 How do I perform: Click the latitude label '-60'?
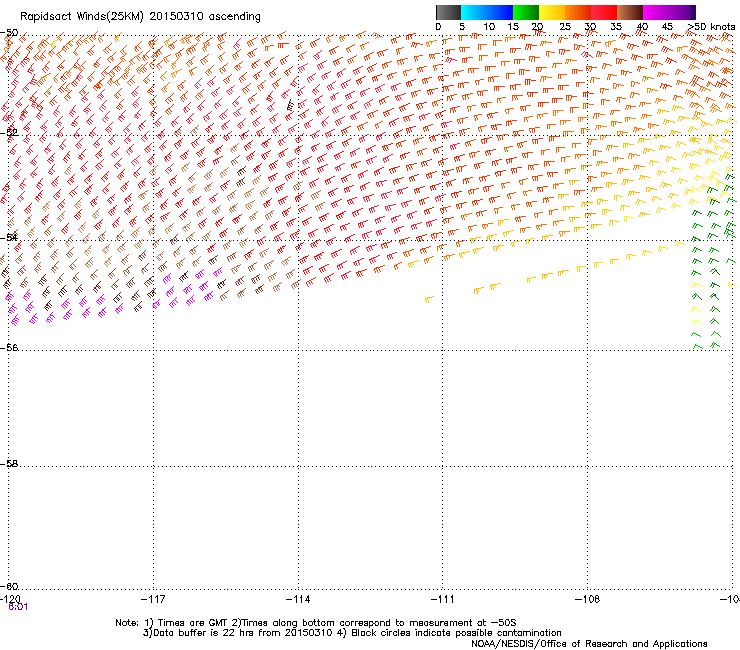tap(9, 586)
